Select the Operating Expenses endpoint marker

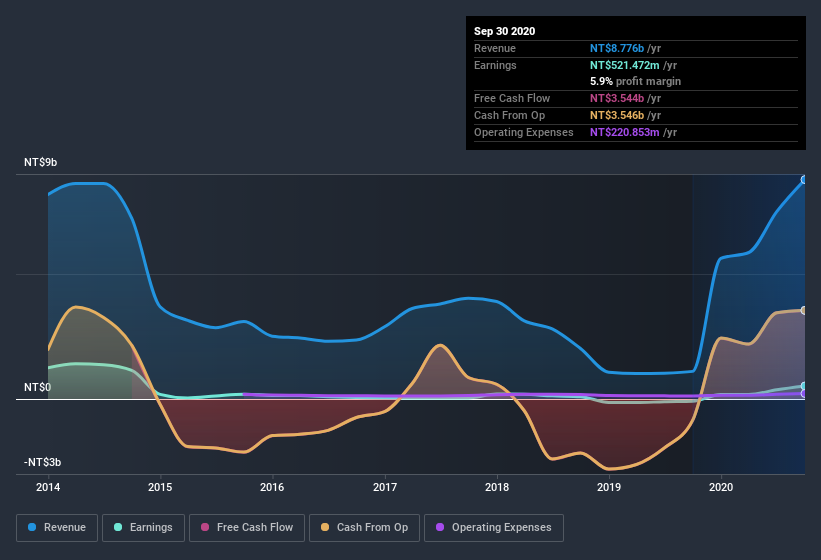804,394
